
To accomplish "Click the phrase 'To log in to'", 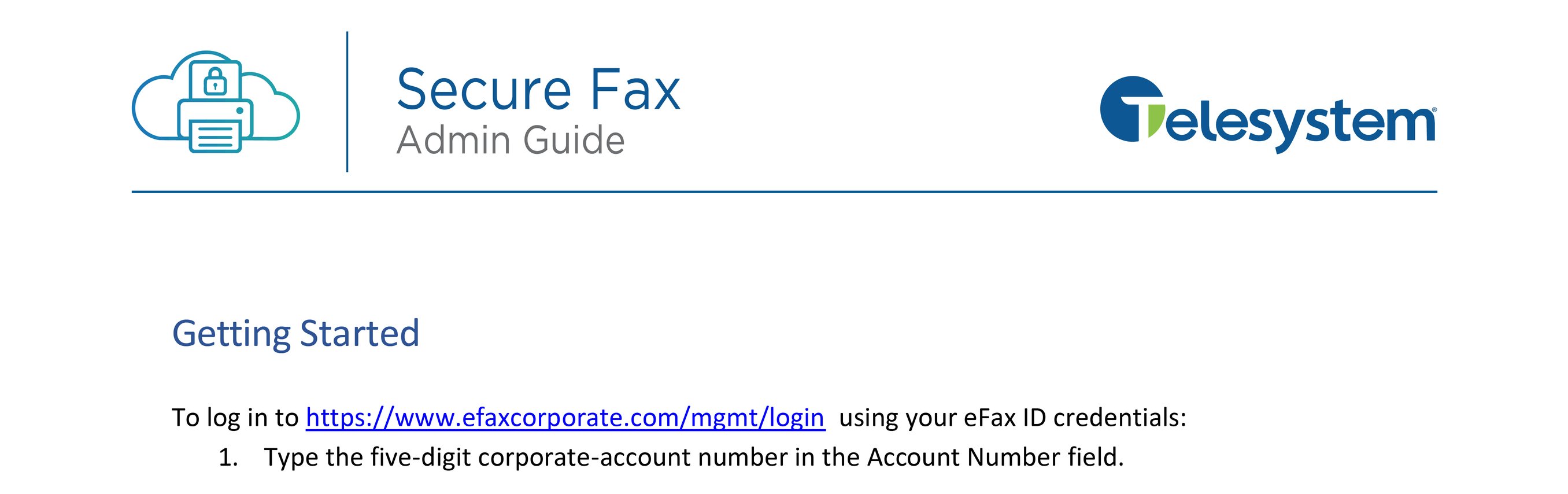I will [235, 418].
